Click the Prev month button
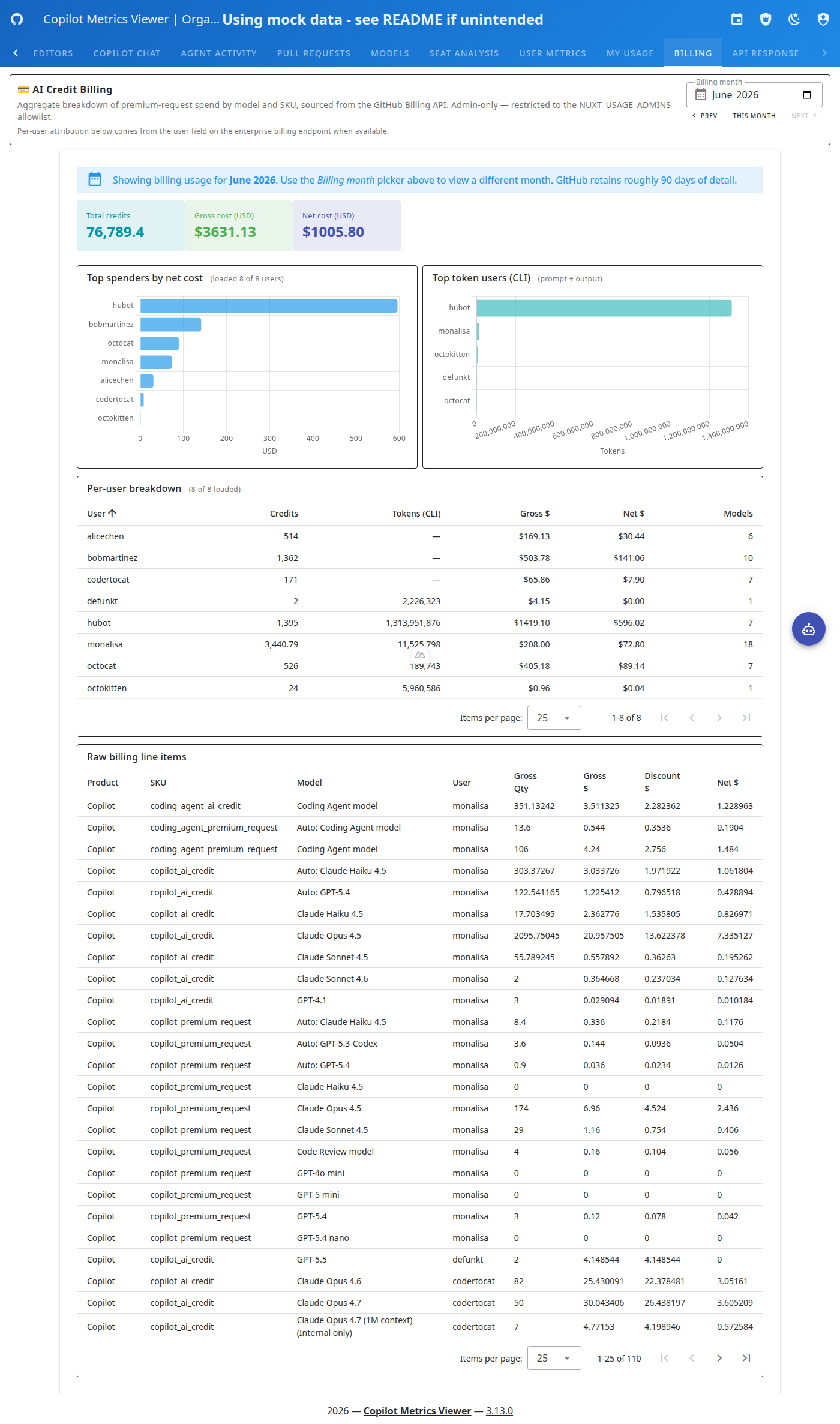 (x=705, y=116)
